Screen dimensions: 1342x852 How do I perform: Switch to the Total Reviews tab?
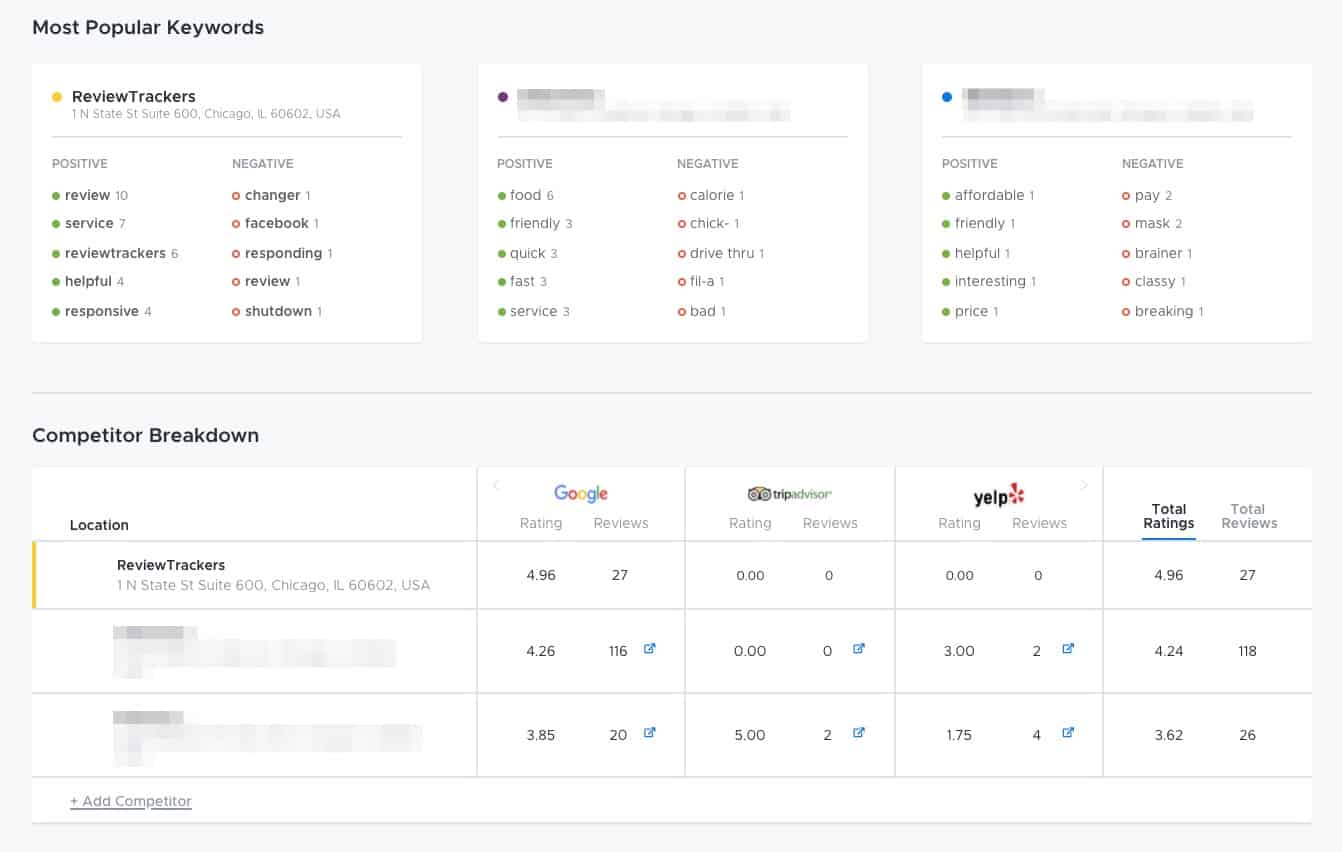pyautogui.click(x=1248, y=516)
